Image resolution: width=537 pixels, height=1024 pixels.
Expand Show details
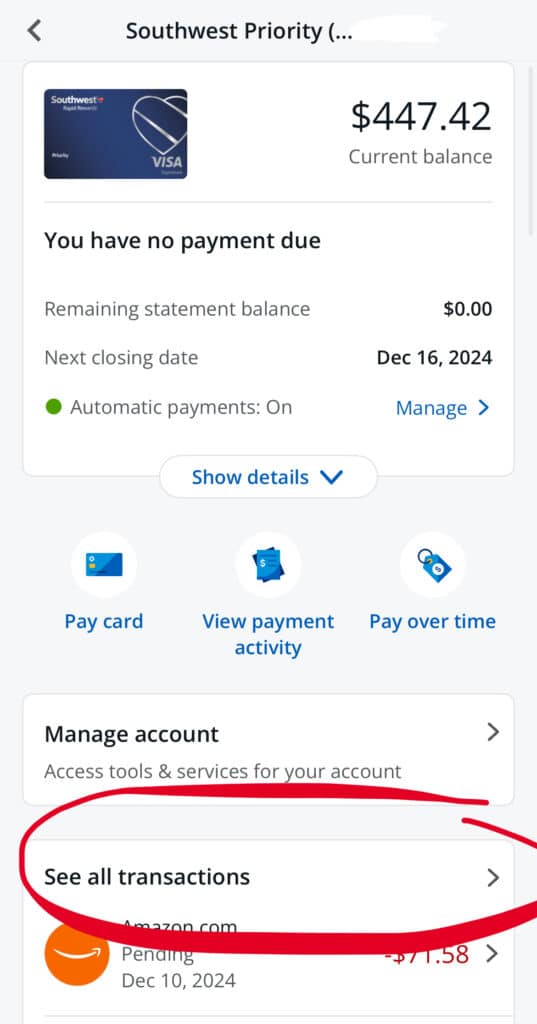coord(268,477)
